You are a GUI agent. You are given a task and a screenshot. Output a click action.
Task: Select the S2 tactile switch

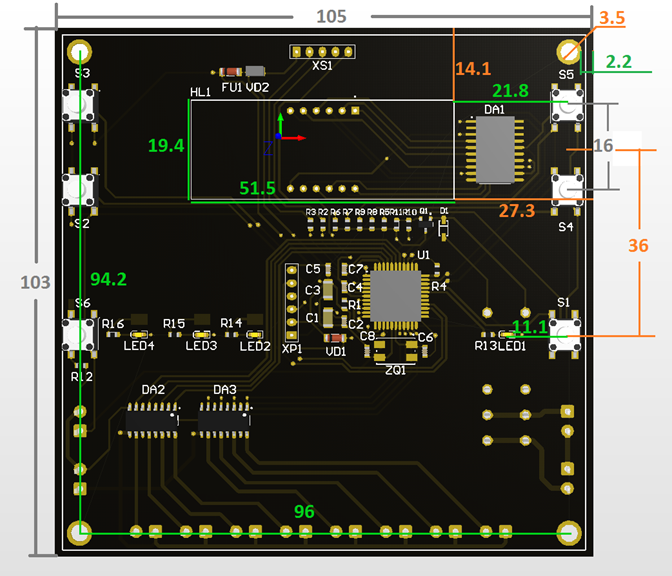coord(80,191)
